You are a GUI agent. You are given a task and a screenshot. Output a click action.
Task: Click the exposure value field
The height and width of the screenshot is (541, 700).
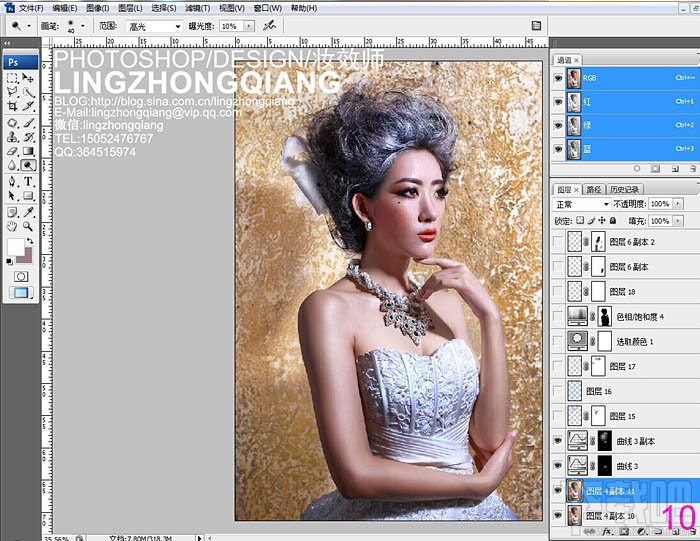coord(232,26)
